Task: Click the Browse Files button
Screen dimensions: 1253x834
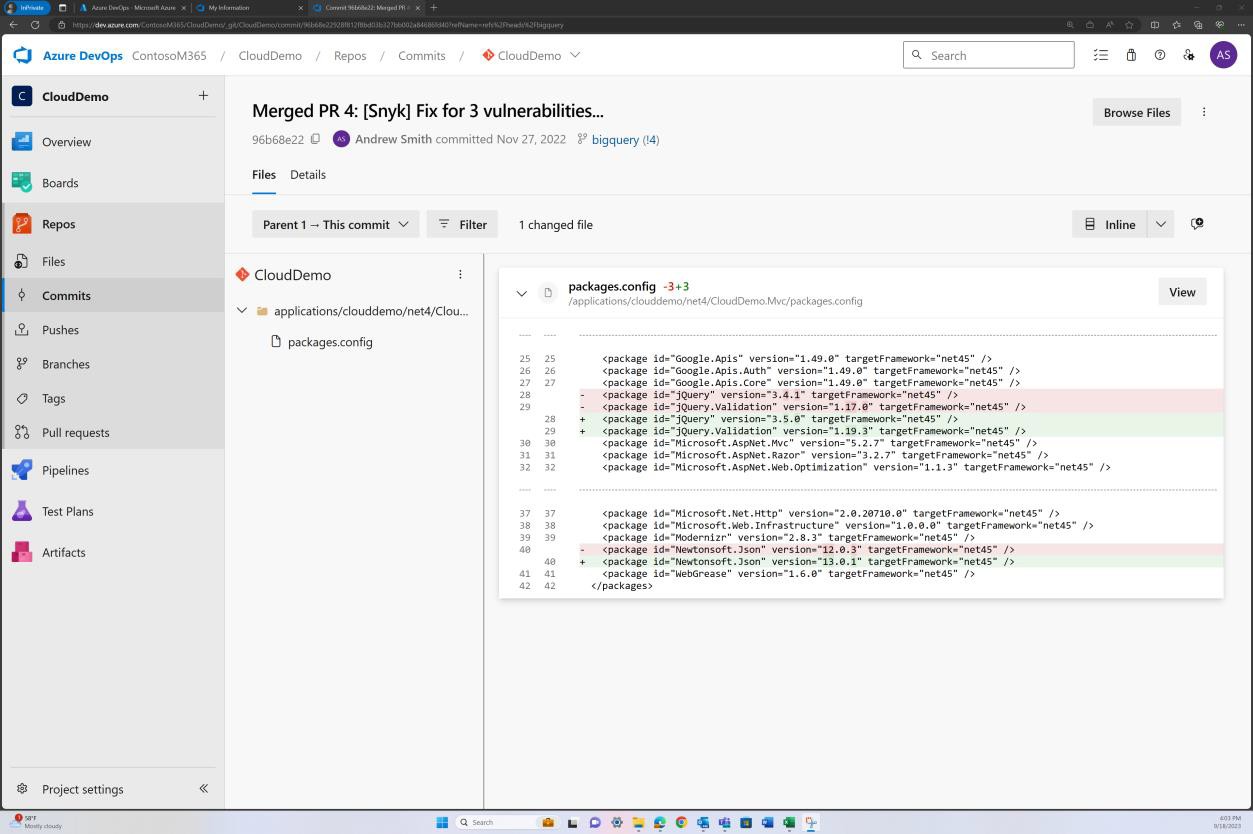Action: [x=1136, y=112]
